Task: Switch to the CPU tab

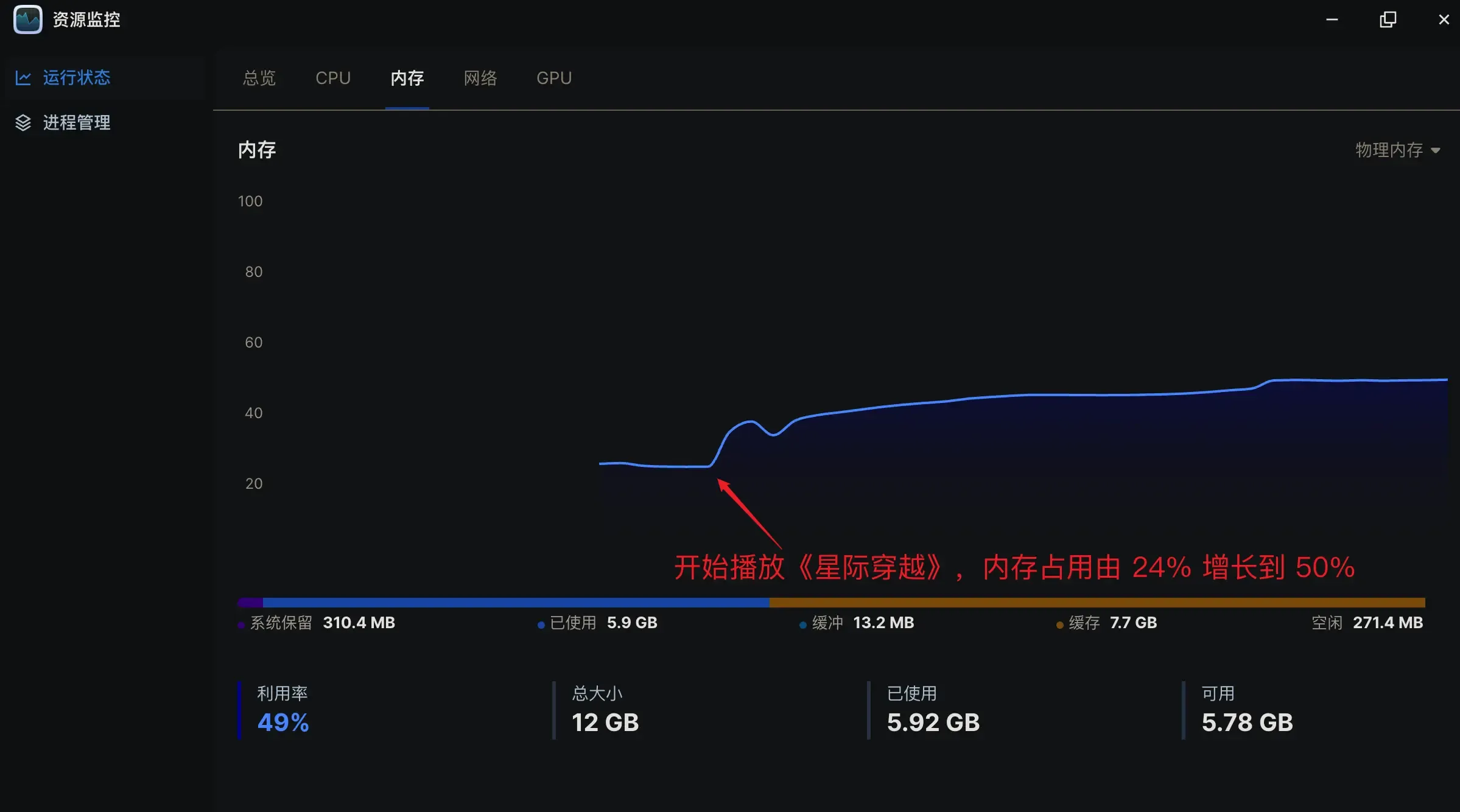Action: click(333, 78)
